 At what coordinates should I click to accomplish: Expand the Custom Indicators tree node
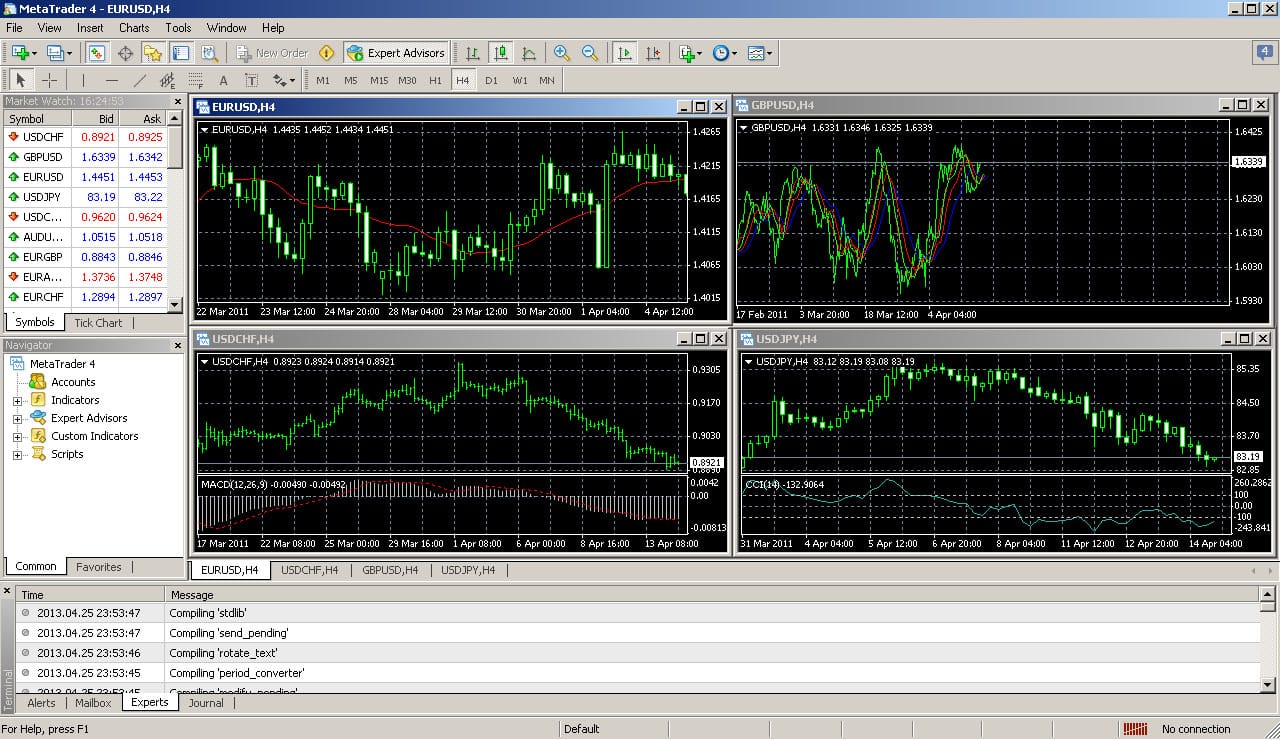click(x=17, y=437)
